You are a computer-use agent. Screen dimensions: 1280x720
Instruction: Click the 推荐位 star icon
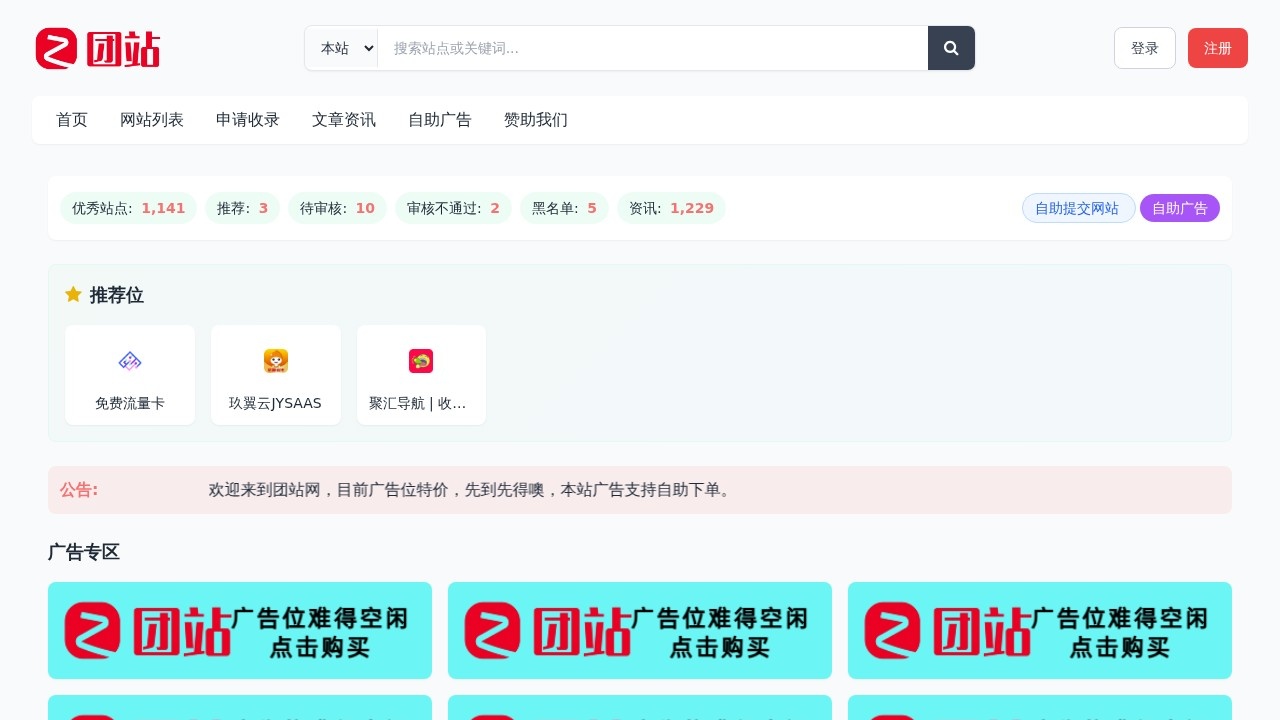coord(73,294)
